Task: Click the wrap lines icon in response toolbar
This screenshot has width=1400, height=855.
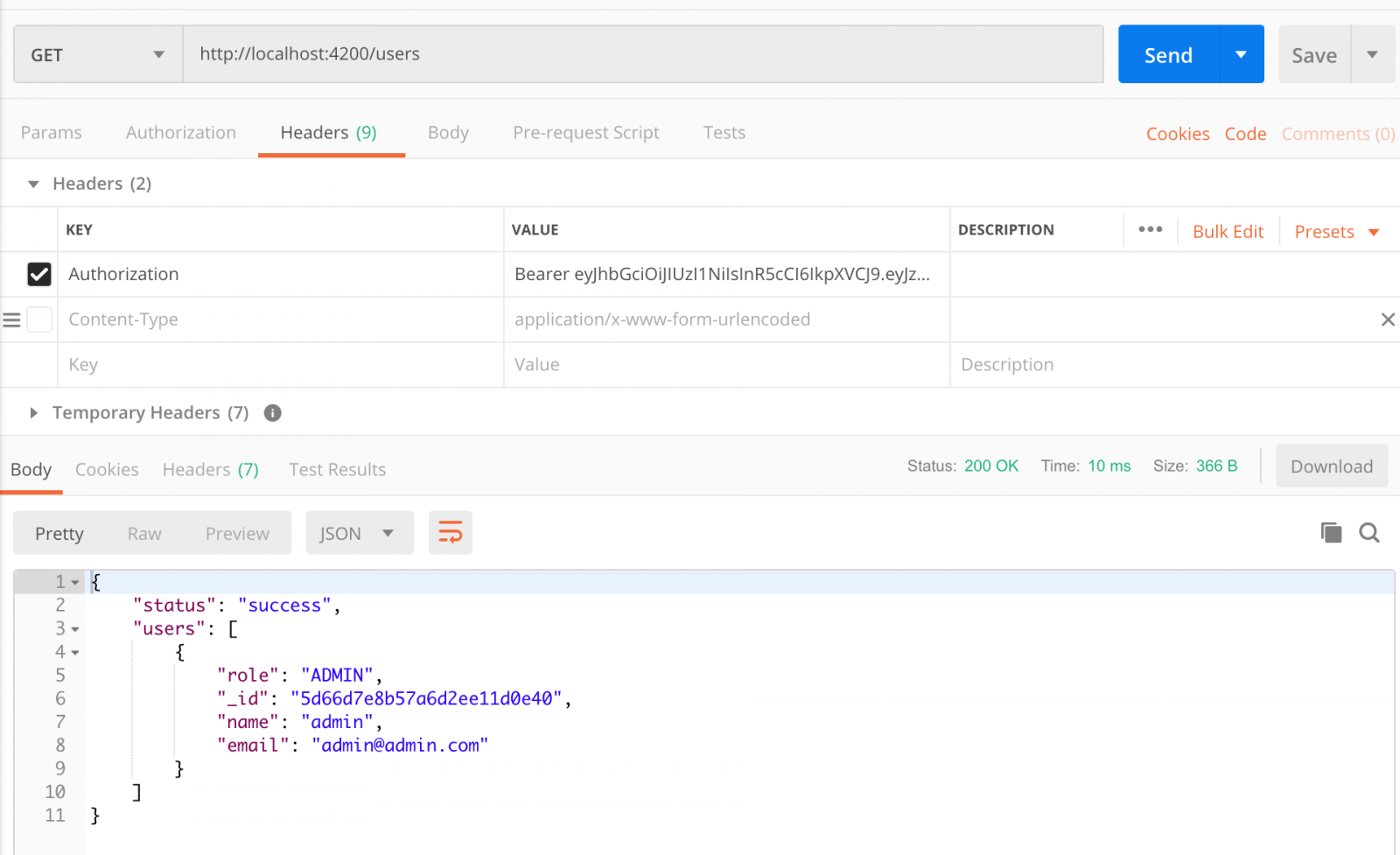Action: coord(450,532)
